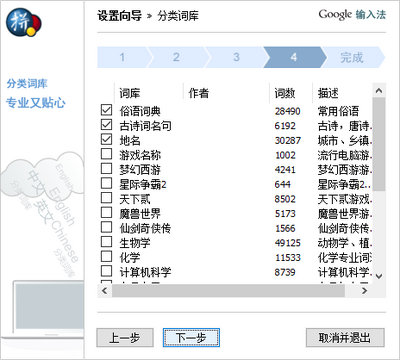The width and height of the screenshot is (400, 360).
Task: Click the word count 644
Action: (282, 184)
